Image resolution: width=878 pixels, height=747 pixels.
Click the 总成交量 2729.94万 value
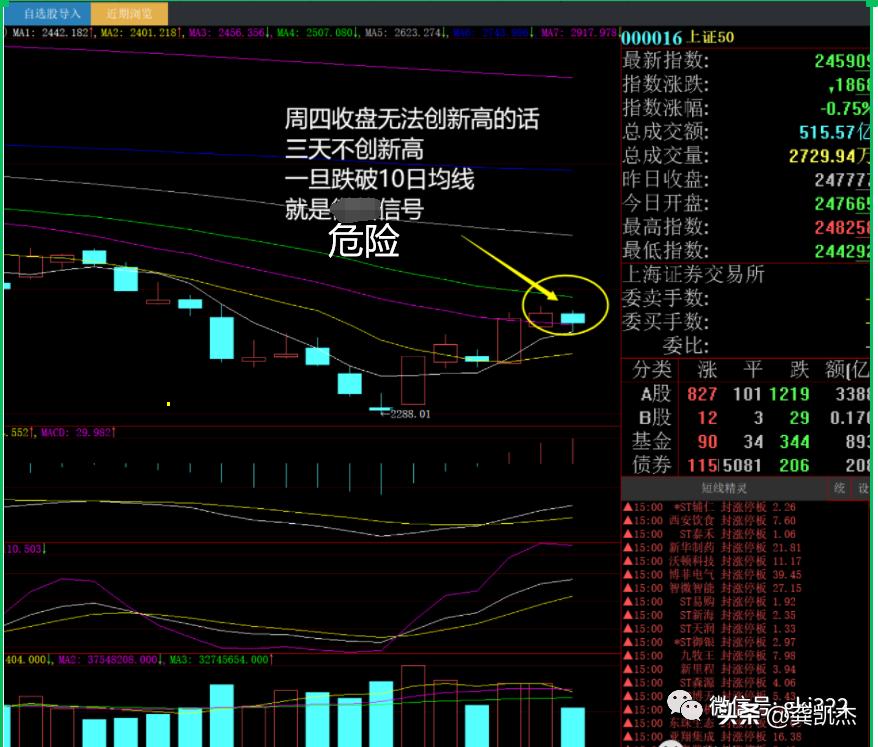coord(829,156)
